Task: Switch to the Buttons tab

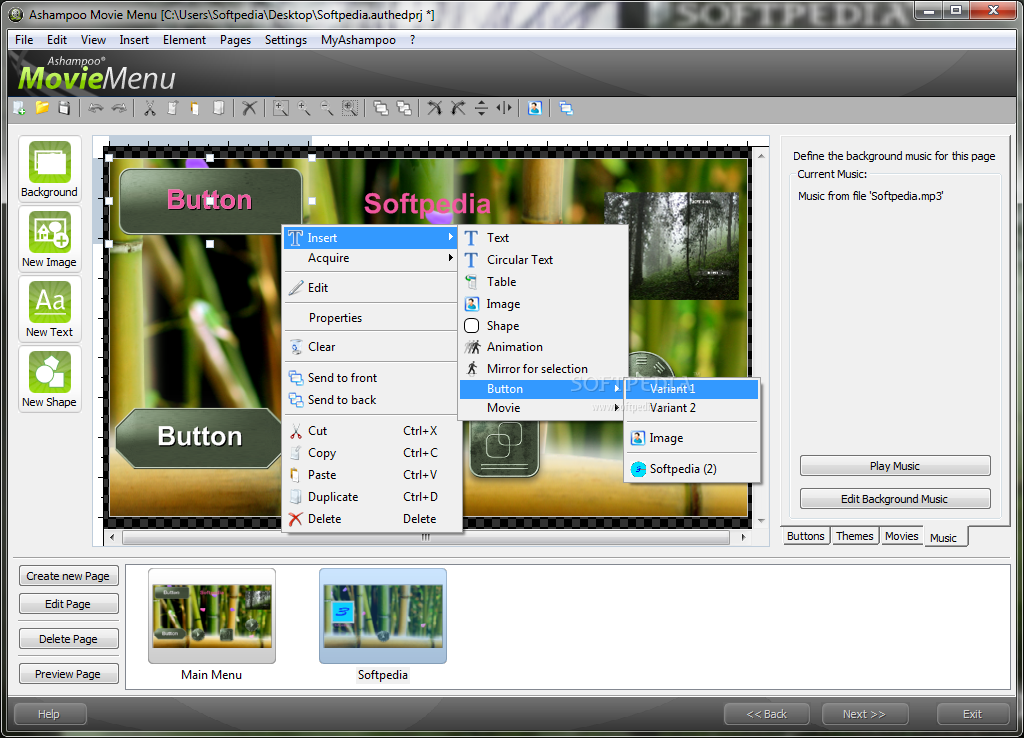Action: point(805,536)
